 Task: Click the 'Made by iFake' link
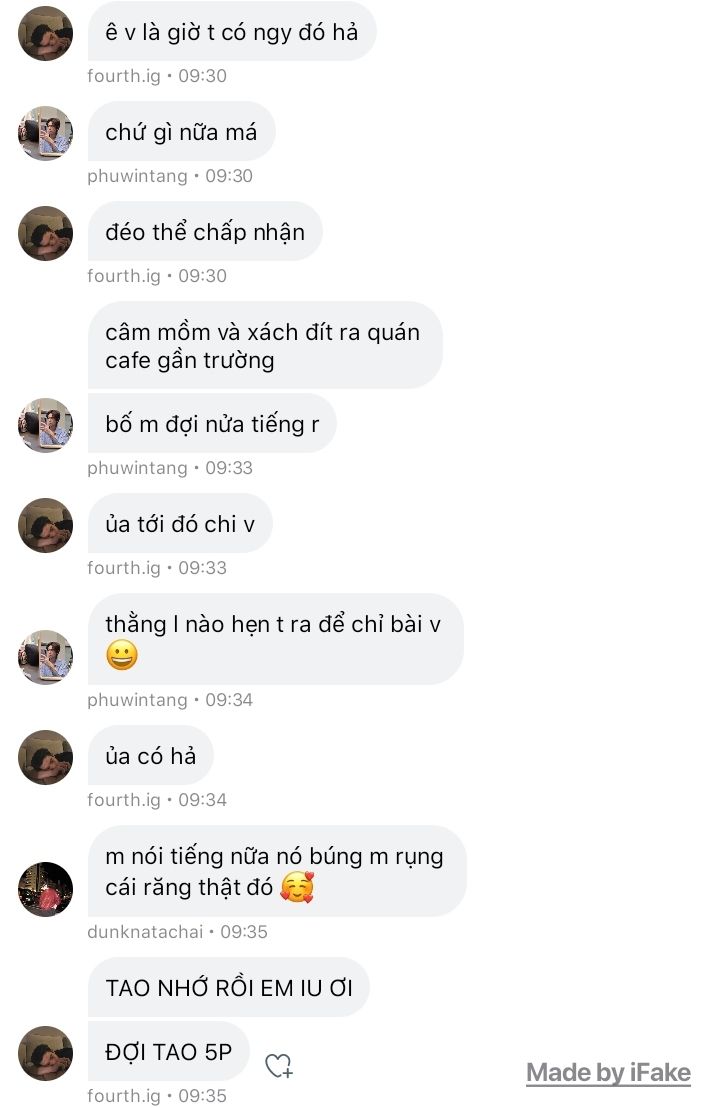[608, 1073]
